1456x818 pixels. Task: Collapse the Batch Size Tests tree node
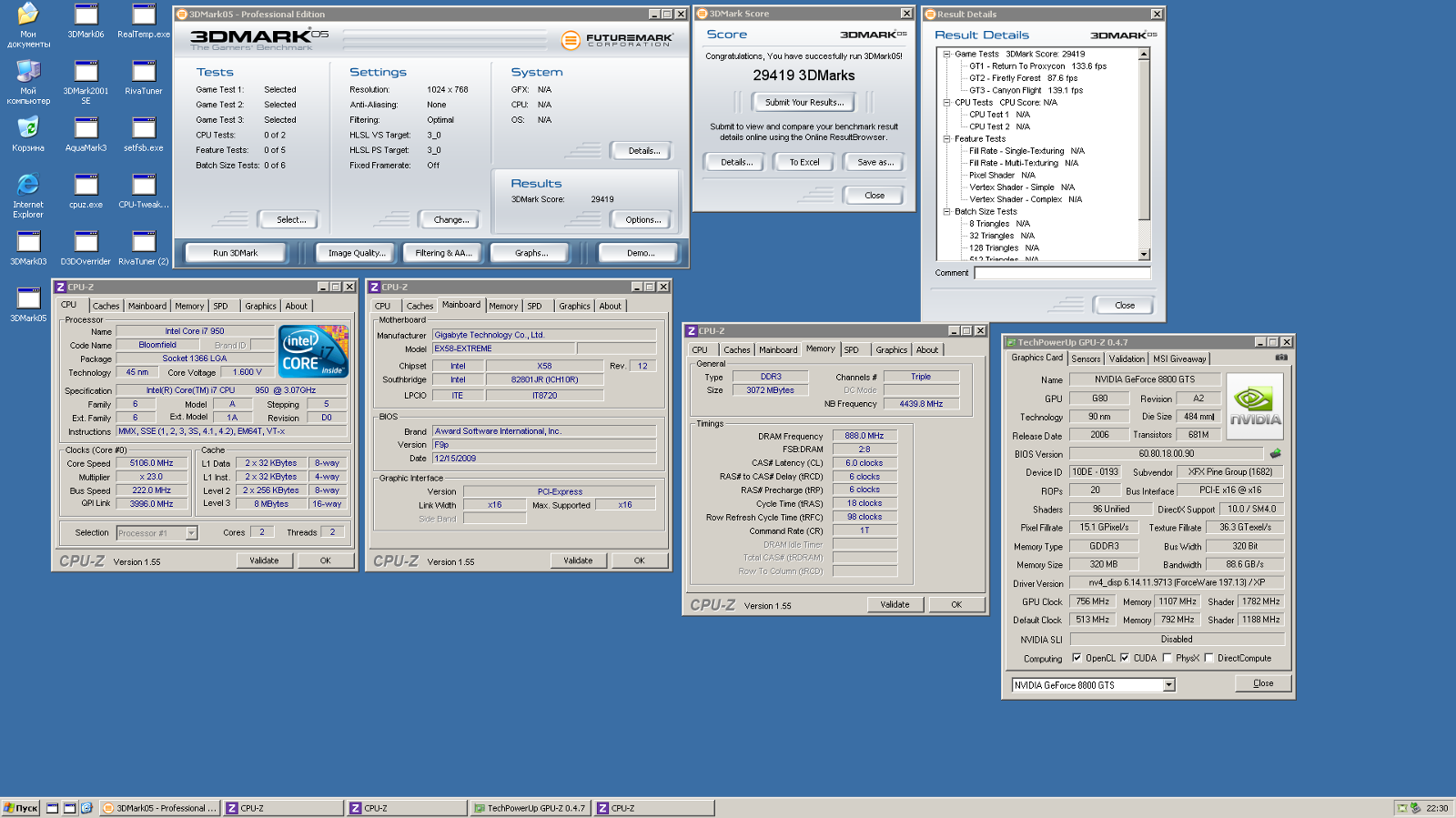click(x=946, y=211)
